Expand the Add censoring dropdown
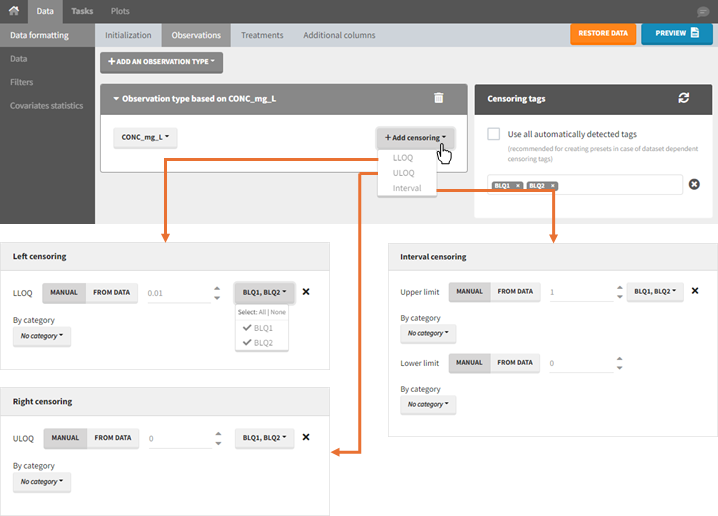 tap(416, 137)
